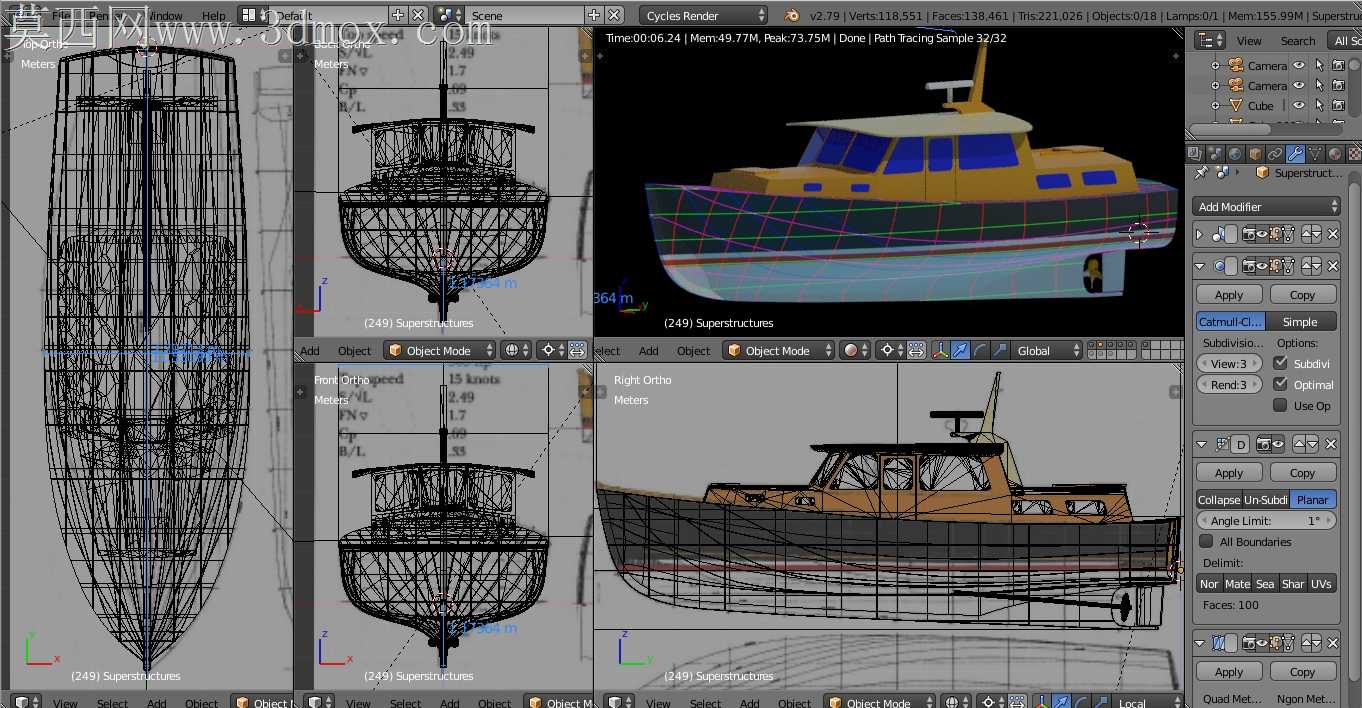Open the Render Layers properties tab
Viewport: 1362px width, 708px height.
(1193, 154)
